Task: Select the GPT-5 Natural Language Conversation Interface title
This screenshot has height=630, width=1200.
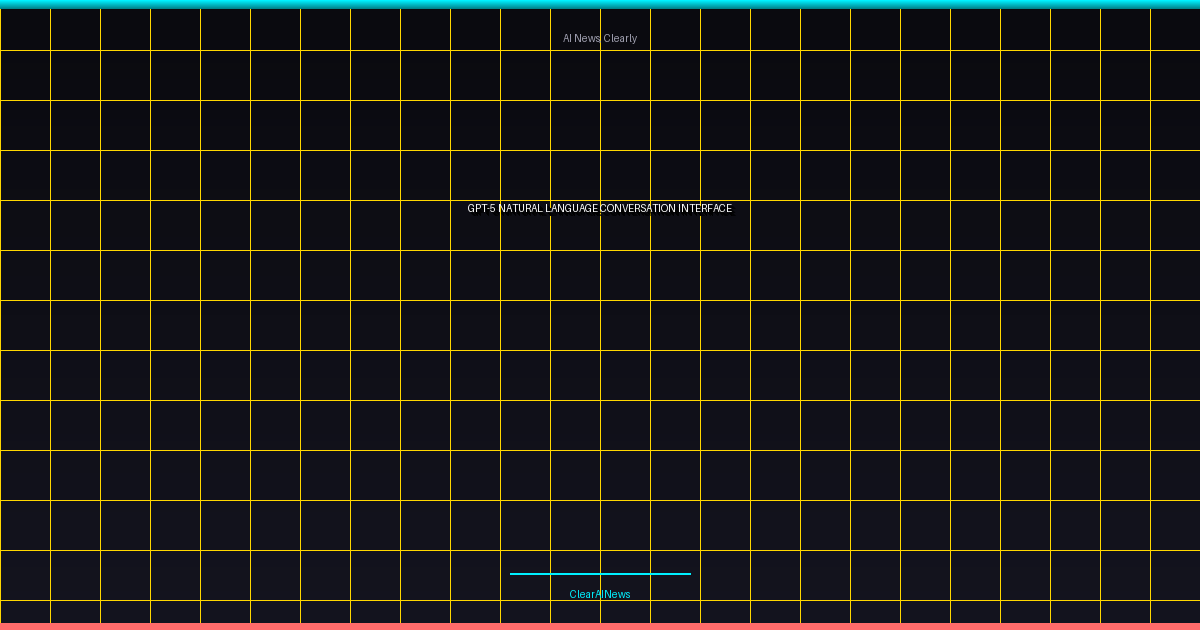Action: [x=600, y=208]
